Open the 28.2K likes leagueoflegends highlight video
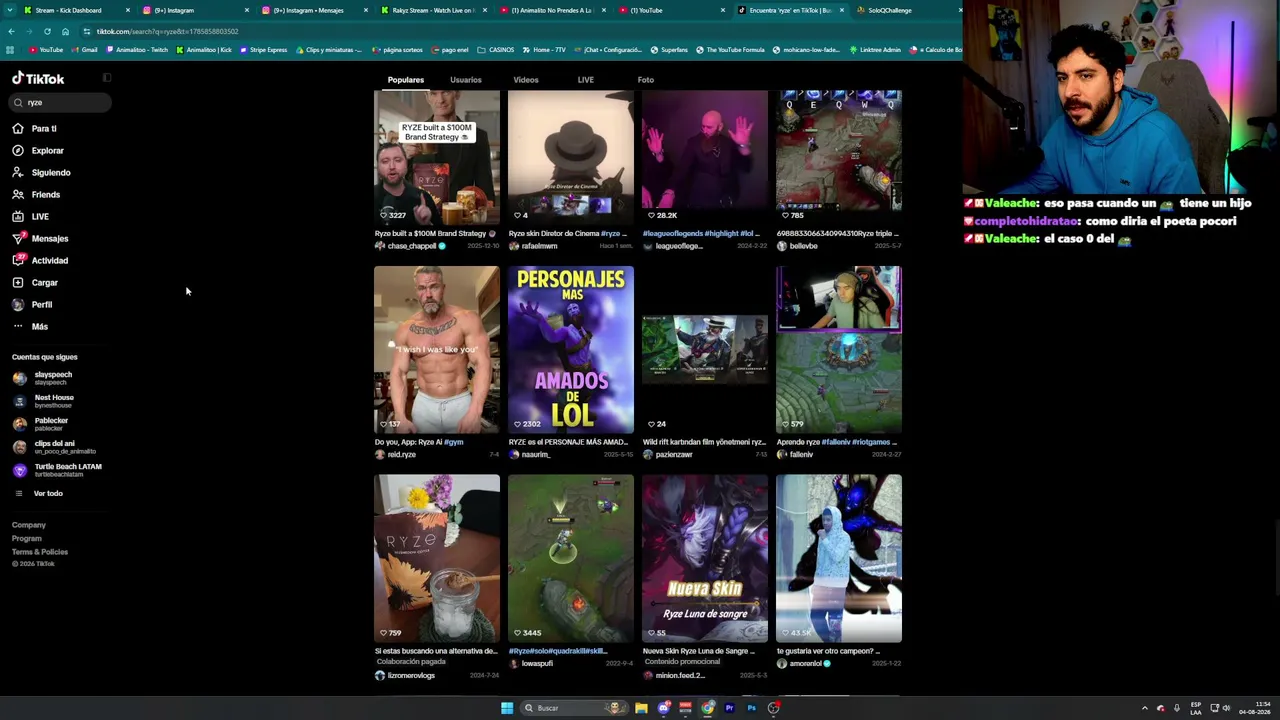The width and height of the screenshot is (1280, 720). tap(705, 156)
